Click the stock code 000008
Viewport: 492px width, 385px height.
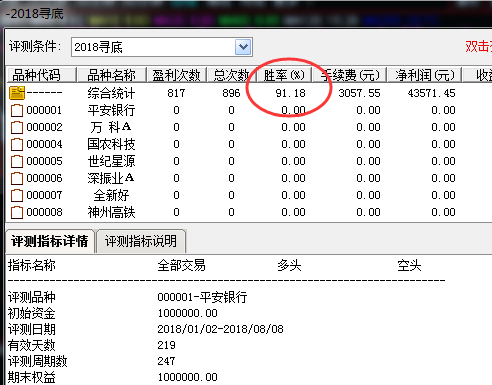(44, 212)
